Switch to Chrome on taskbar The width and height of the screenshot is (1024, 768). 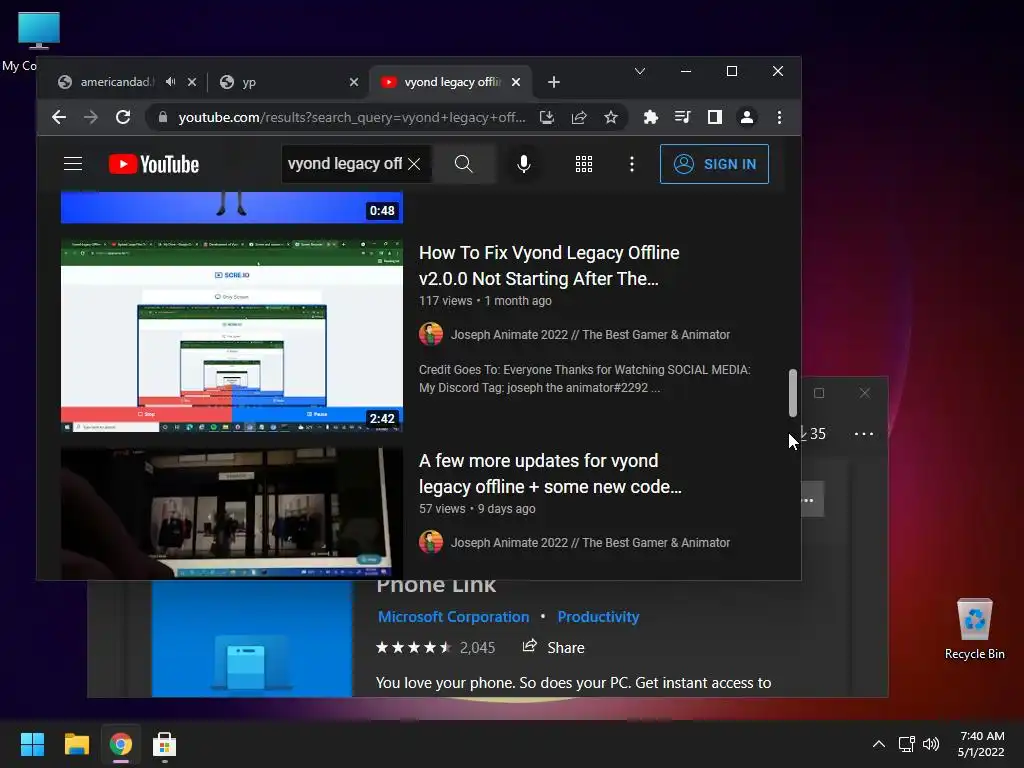[x=120, y=744]
